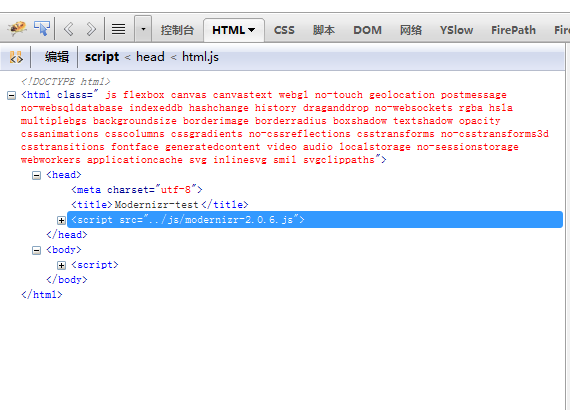Viewport: 570px width, 410px height.
Task: Open the small dropdown arrow beside lines icon
Action: tap(143, 29)
